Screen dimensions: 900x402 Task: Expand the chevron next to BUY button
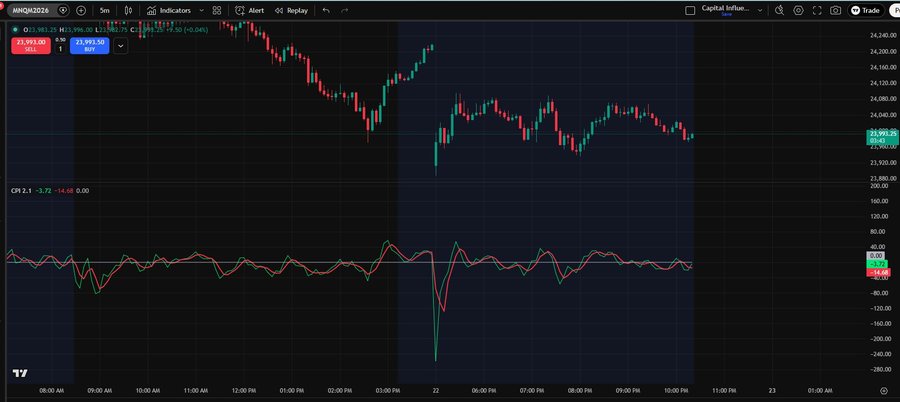pos(121,46)
